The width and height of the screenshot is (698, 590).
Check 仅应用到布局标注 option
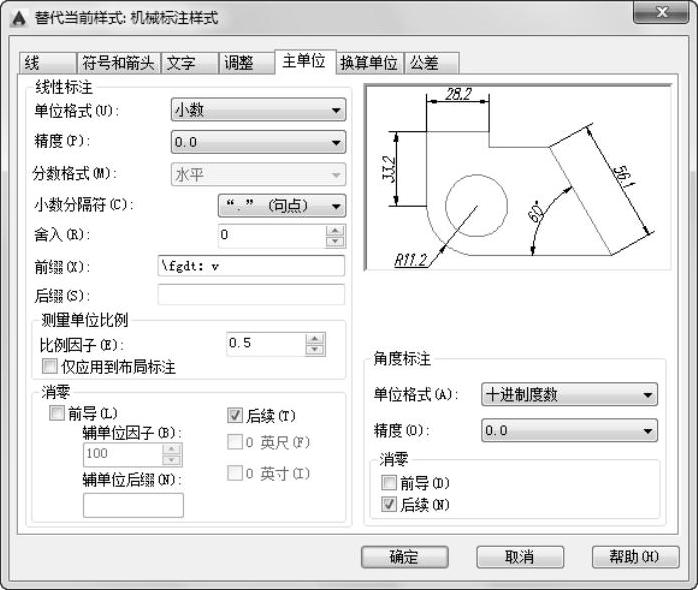point(49,366)
